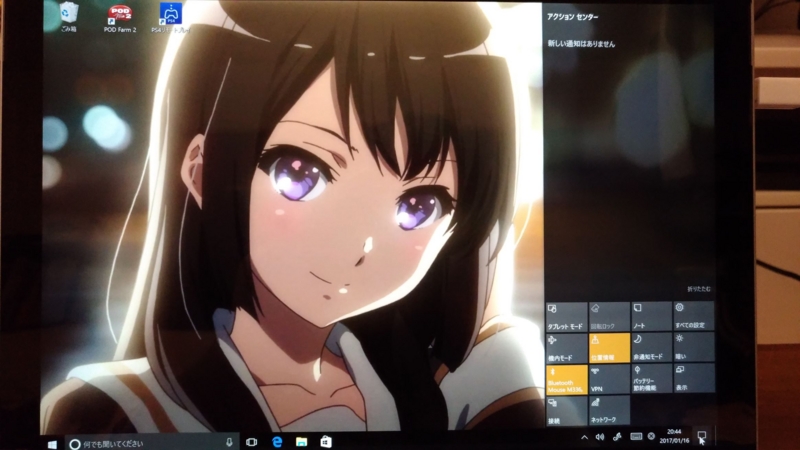Toggle the Bluetooth Mouse M336 tile
Viewport: 800px width, 450px height.
[566, 380]
